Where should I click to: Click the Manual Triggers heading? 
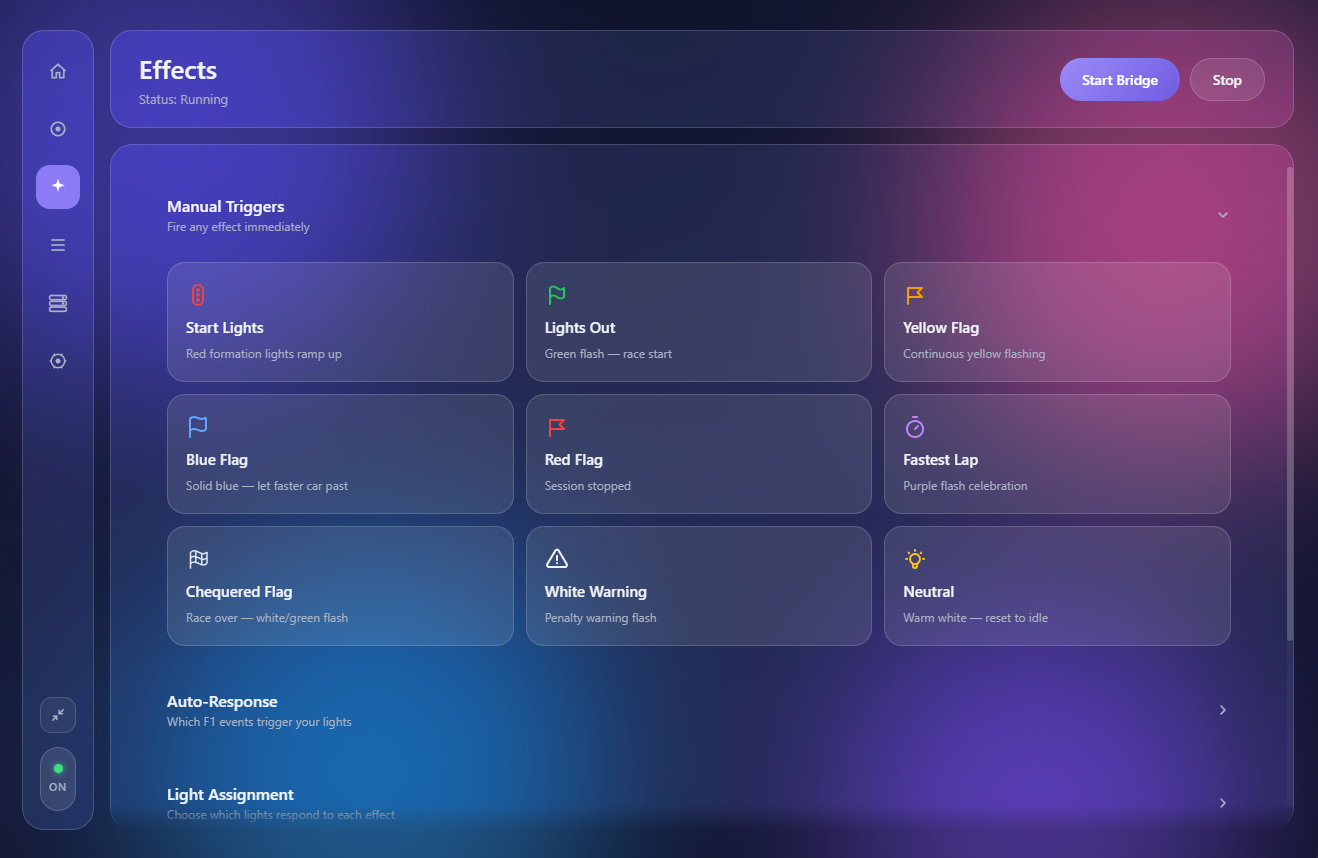pos(226,207)
